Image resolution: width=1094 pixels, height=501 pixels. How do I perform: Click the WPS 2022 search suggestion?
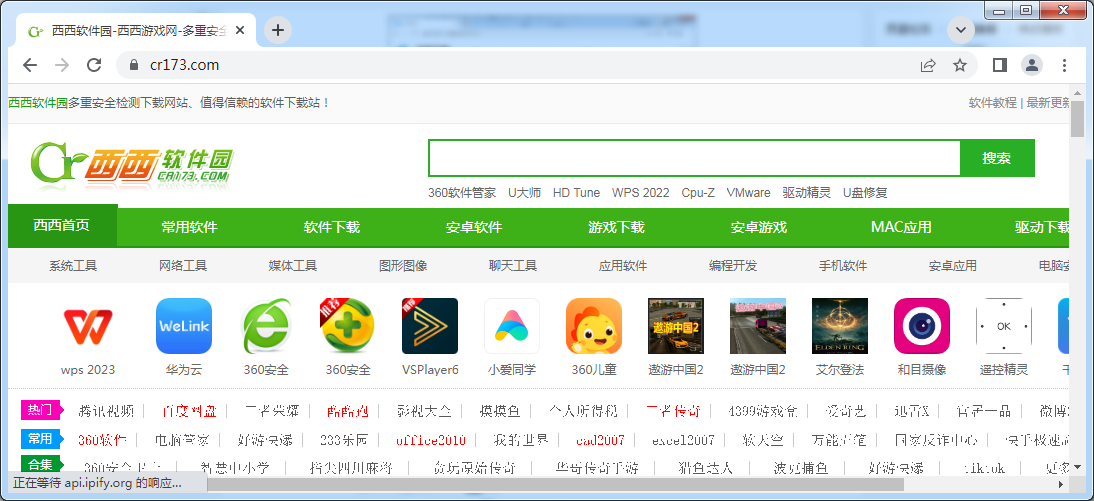coord(640,193)
